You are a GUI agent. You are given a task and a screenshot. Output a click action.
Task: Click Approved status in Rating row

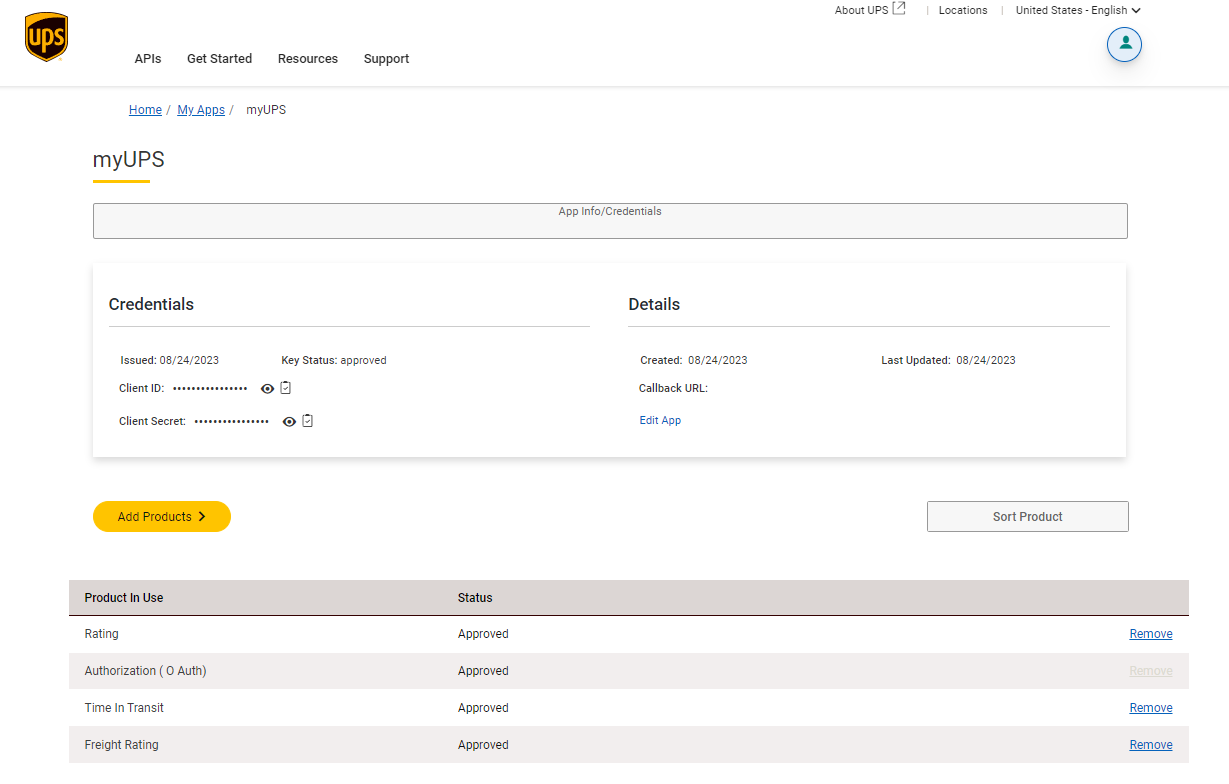coord(483,634)
